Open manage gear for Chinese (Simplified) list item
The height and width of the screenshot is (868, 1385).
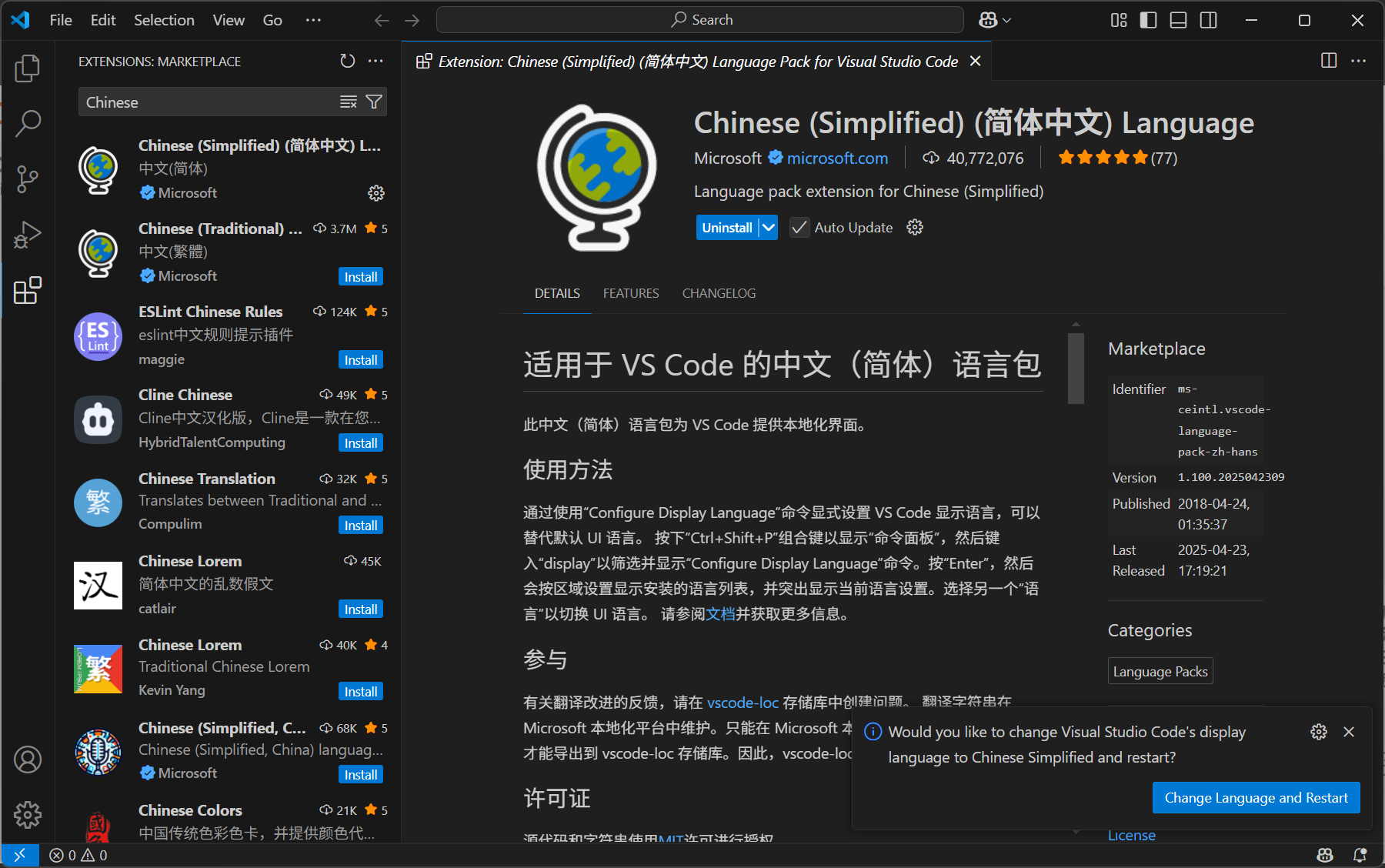point(376,193)
